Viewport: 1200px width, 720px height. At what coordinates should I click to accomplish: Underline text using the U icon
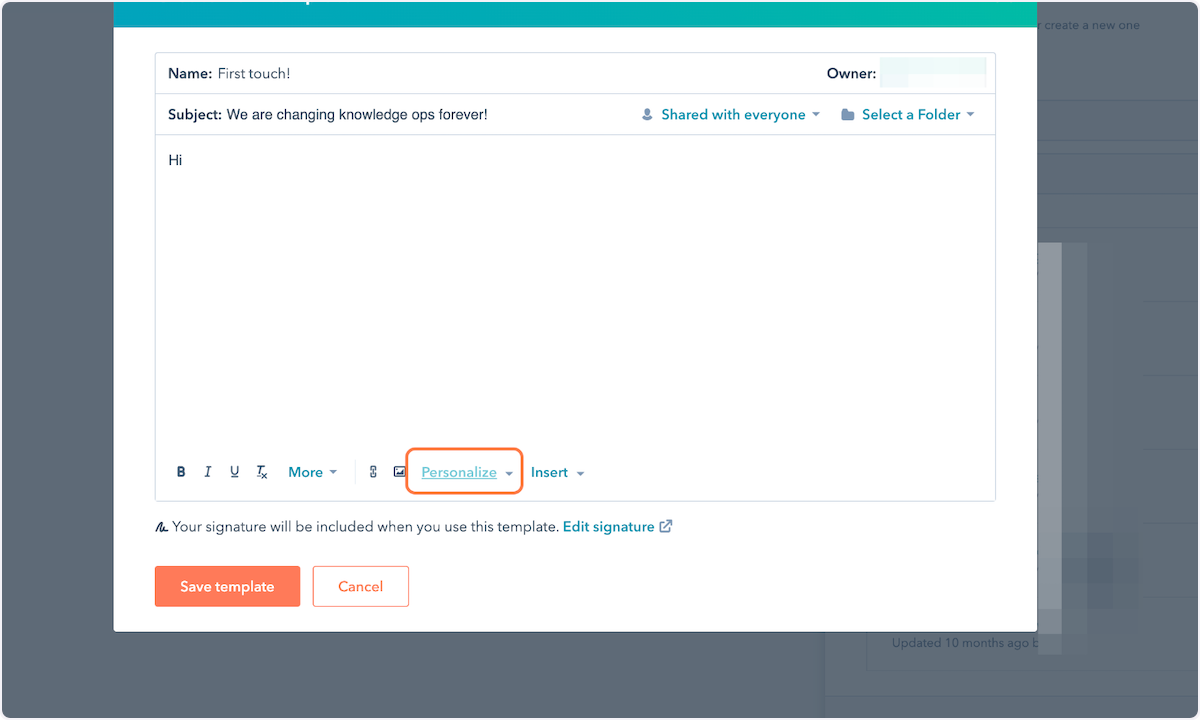tap(234, 472)
